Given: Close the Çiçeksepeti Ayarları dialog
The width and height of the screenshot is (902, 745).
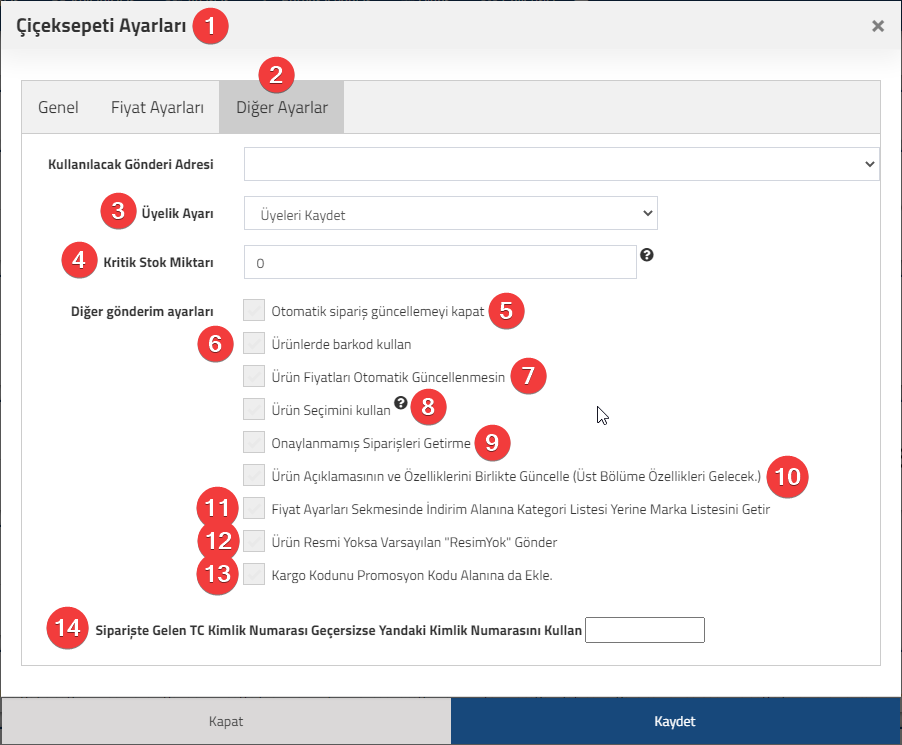Looking at the screenshot, I should (x=877, y=26).
